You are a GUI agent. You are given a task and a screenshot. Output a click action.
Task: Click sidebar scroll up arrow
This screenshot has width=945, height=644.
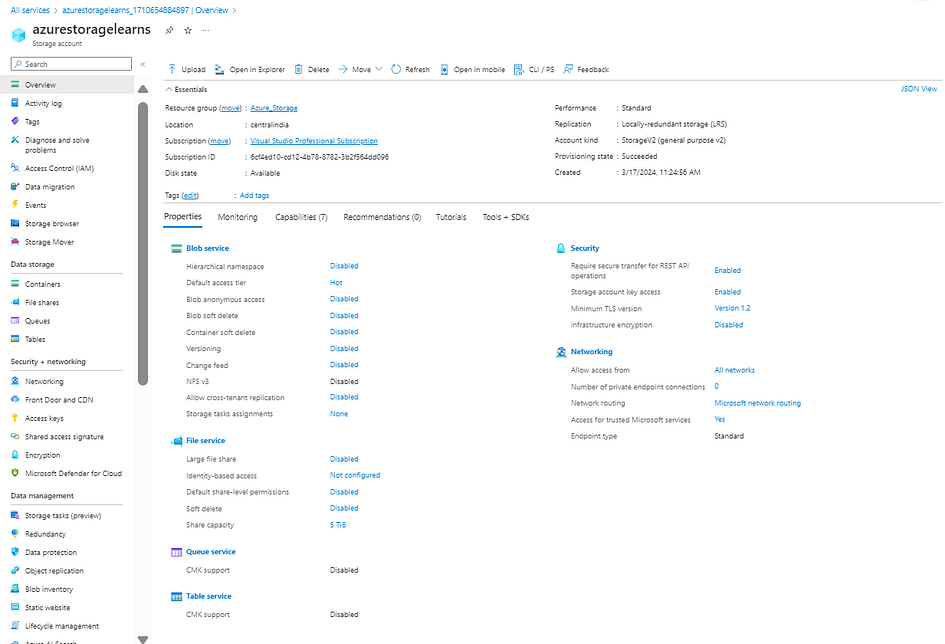(143, 89)
